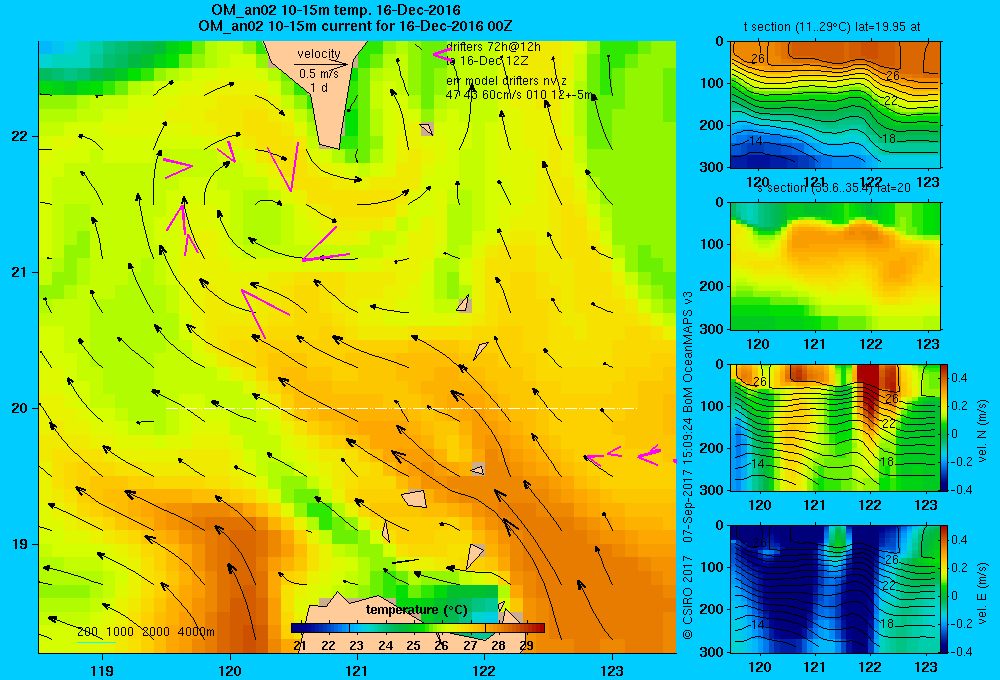Click the eastward velocity section plot panel
Image resolution: width=1000 pixels, height=680 pixels.
pyautogui.click(x=835, y=589)
